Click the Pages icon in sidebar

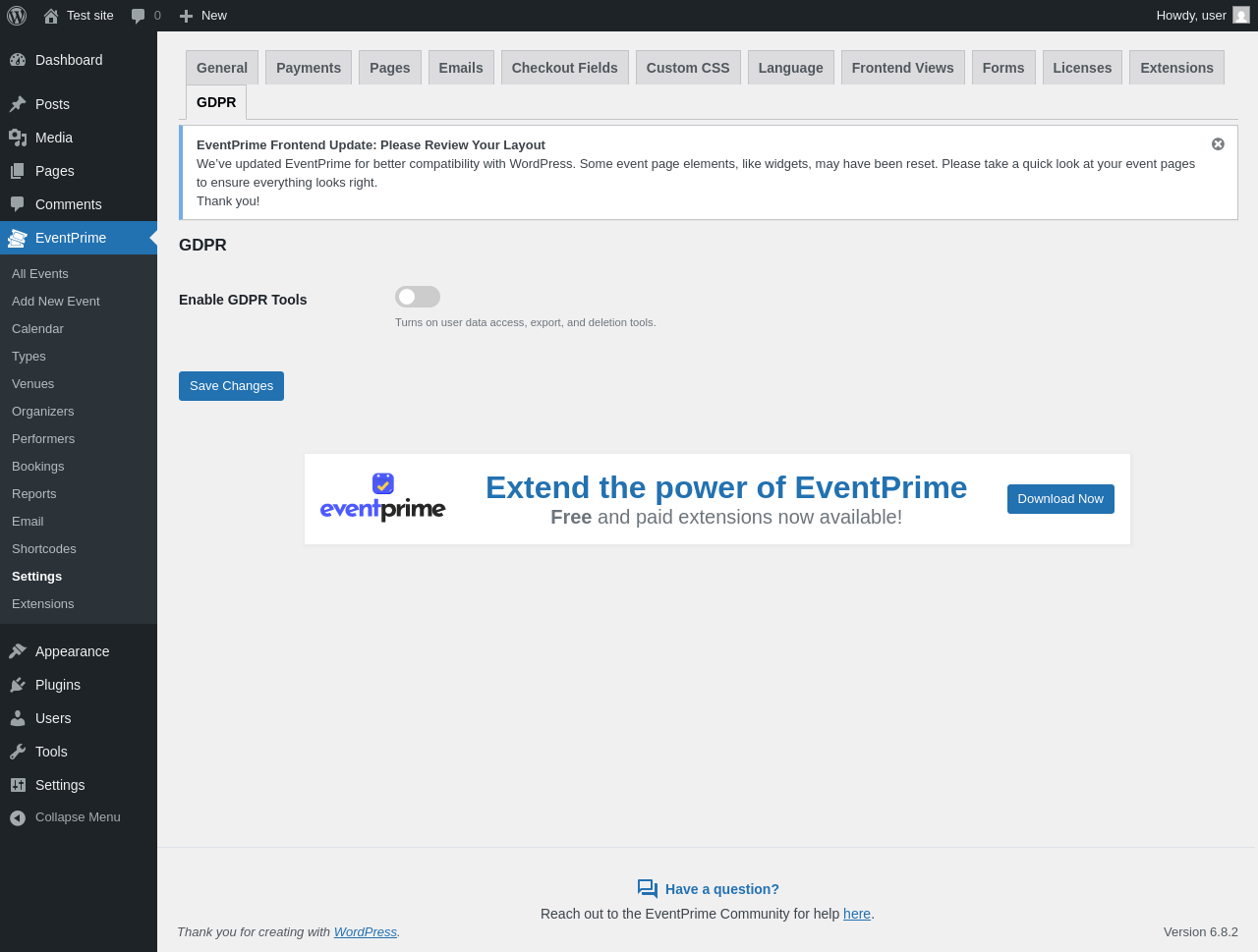click(x=18, y=171)
